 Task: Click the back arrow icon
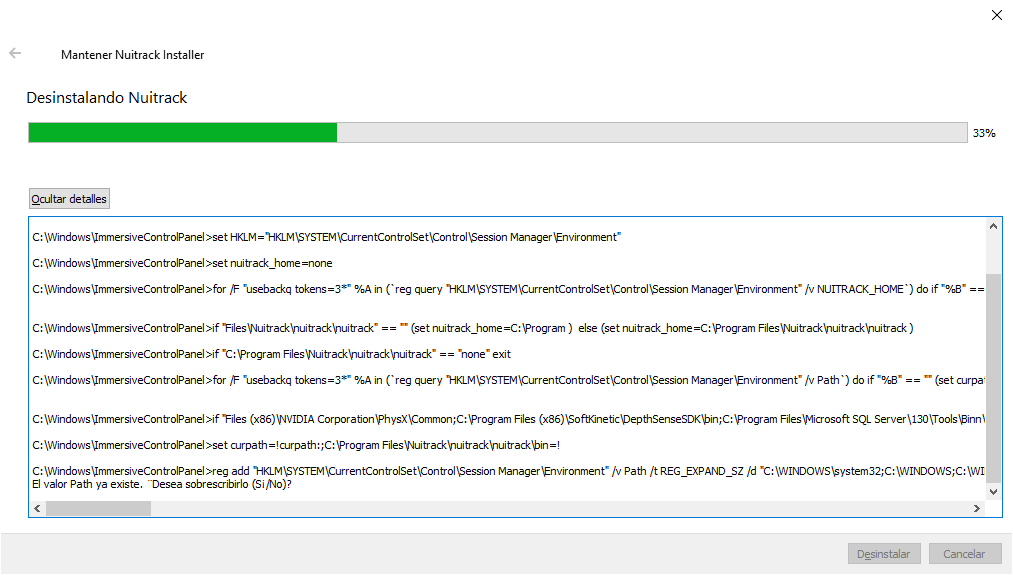(x=15, y=54)
